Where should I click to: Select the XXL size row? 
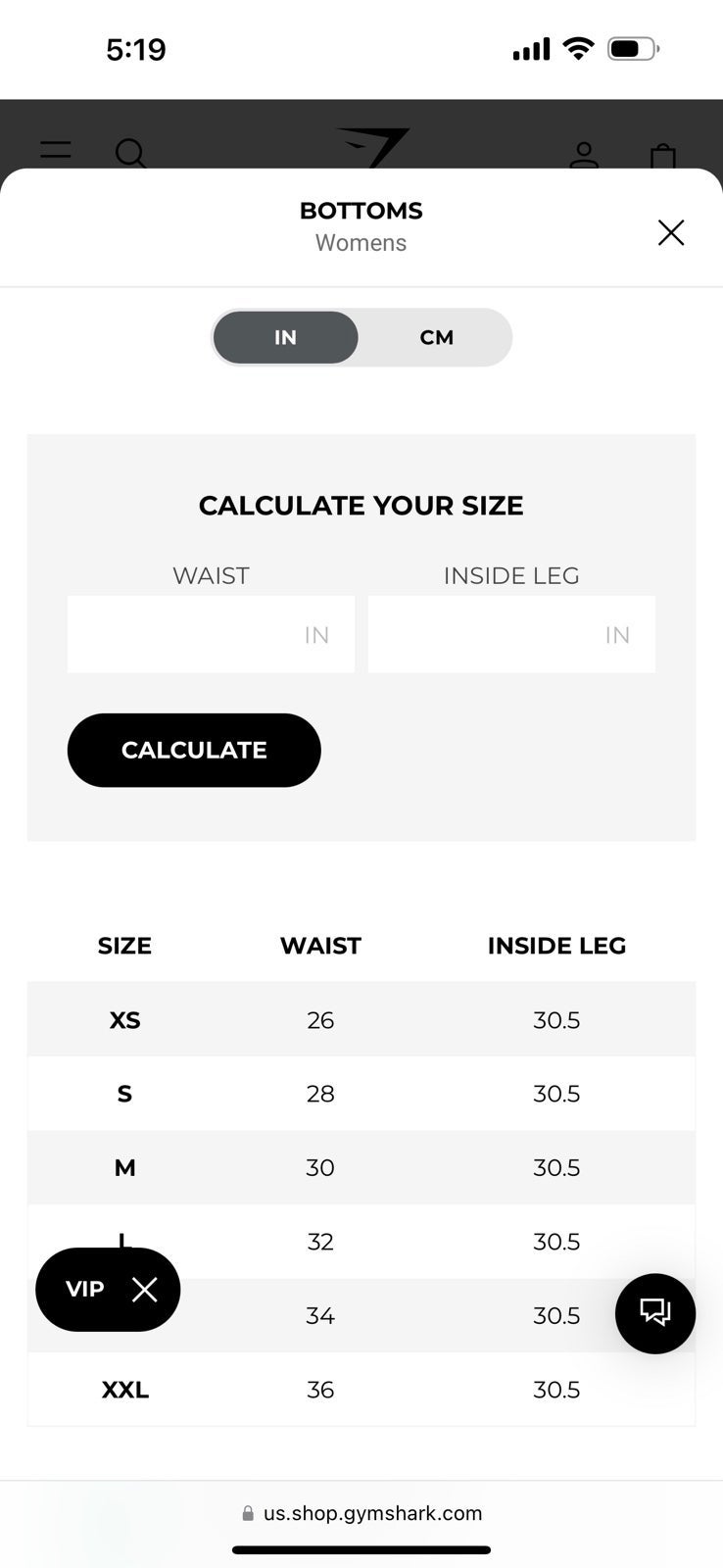pos(361,1389)
